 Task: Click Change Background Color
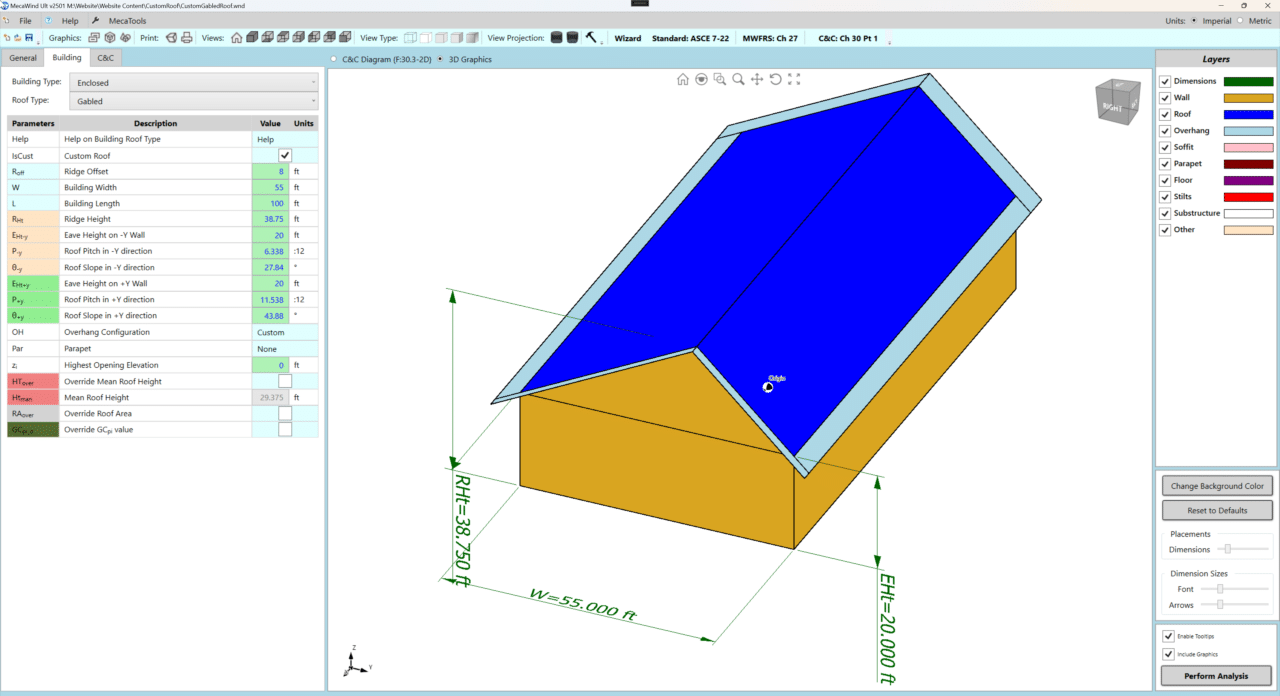pyautogui.click(x=1216, y=486)
